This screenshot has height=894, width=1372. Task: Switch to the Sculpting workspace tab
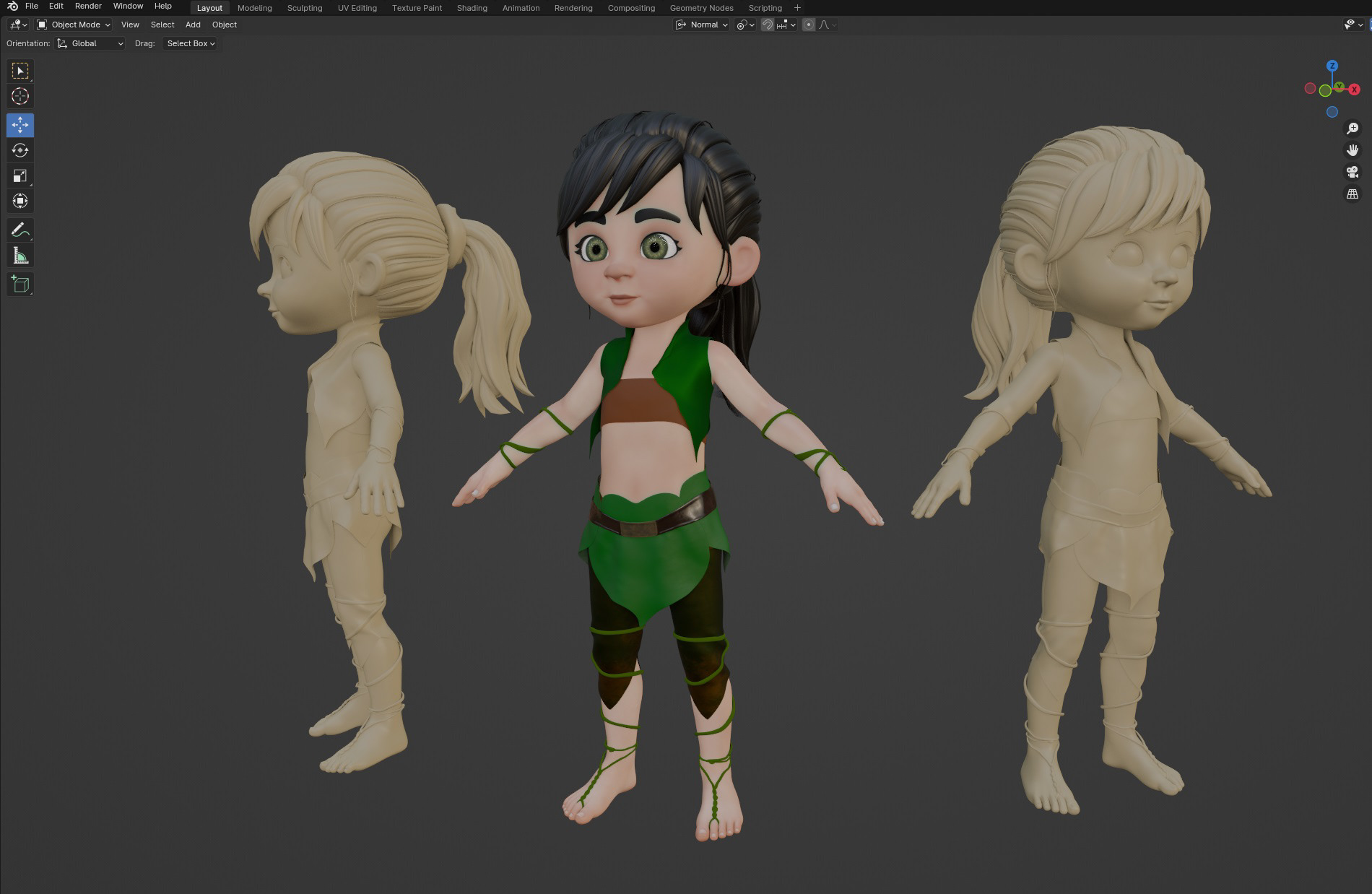coord(305,8)
